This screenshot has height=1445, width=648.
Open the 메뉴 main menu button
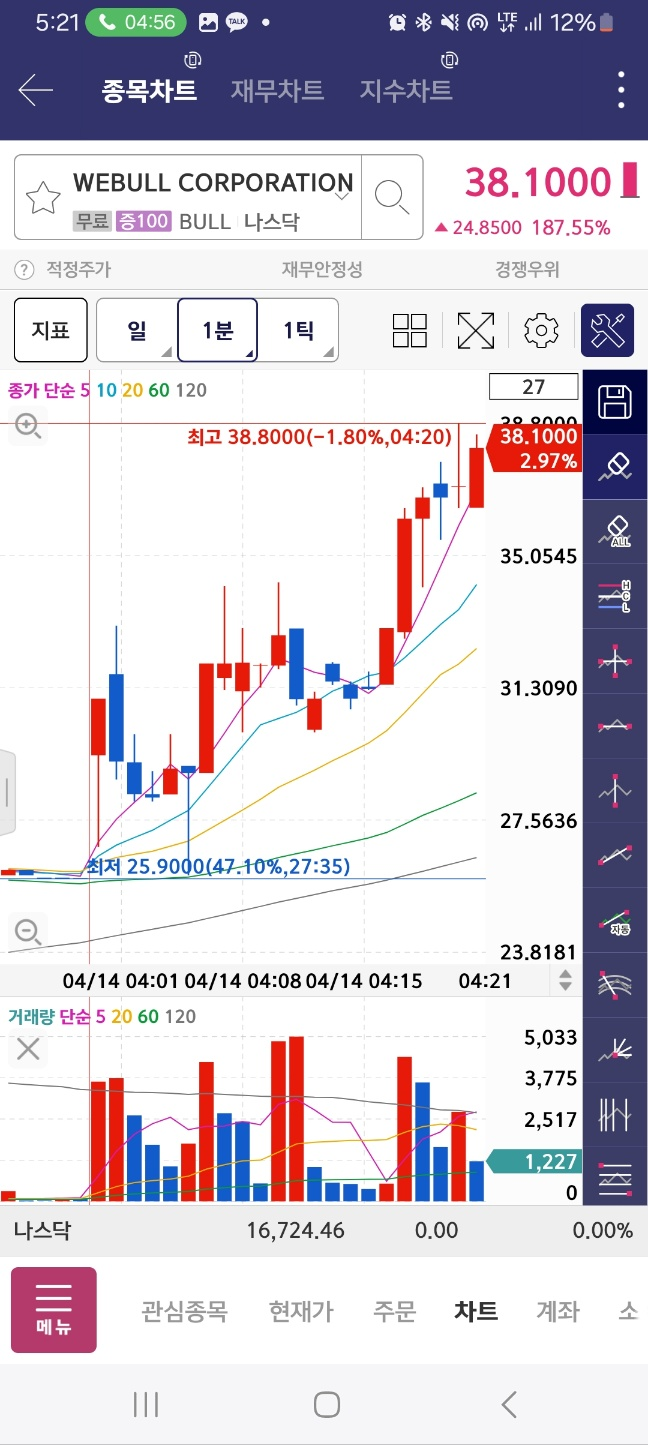click(54, 1310)
